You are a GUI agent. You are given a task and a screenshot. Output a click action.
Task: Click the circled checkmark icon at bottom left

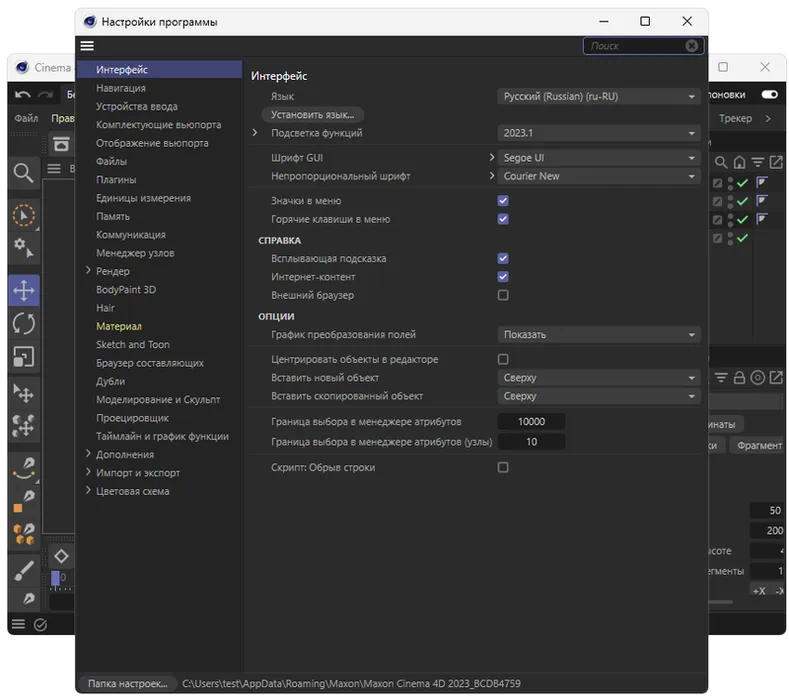pos(40,625)
